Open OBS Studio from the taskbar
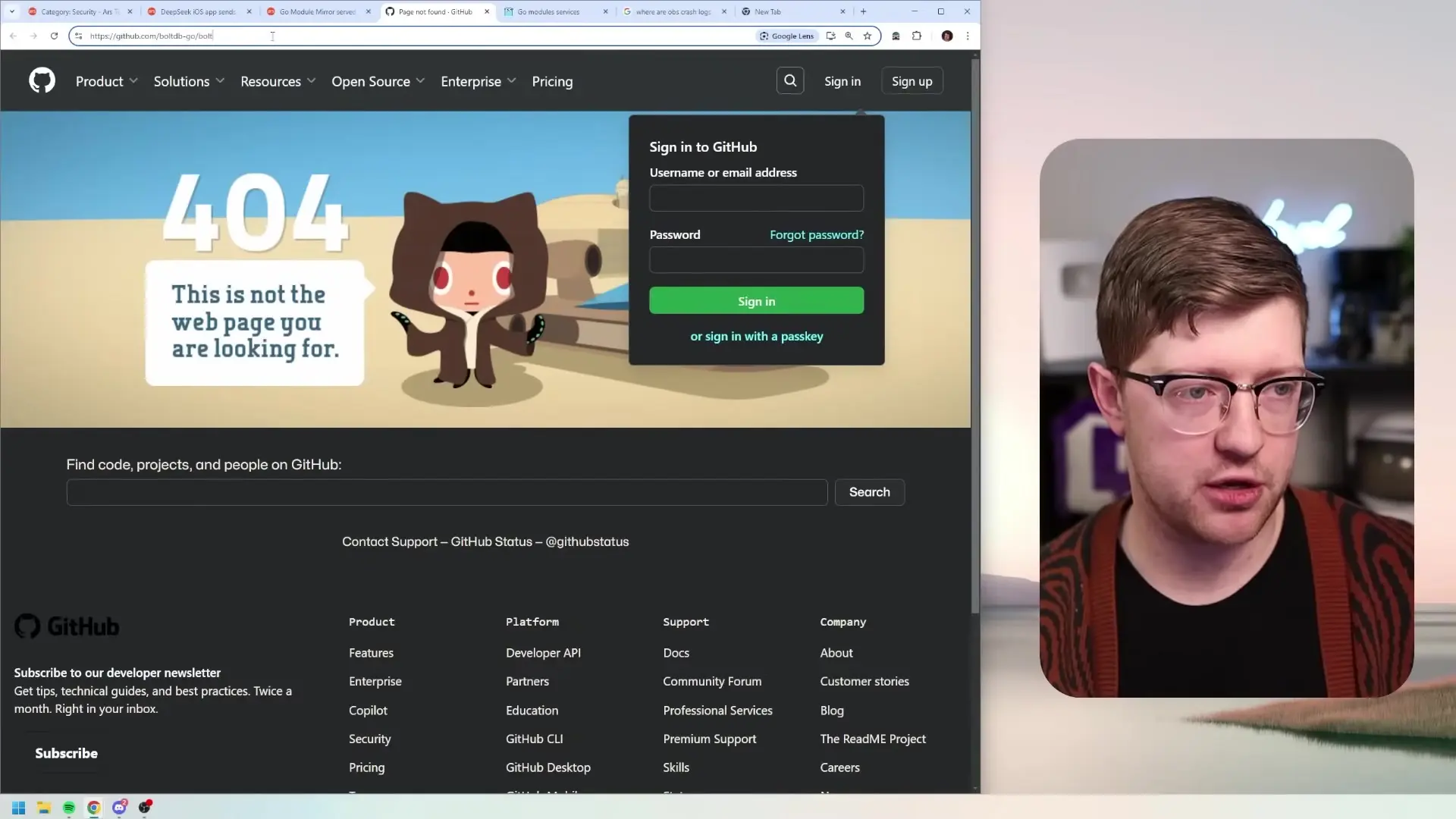Viewport: 1456px width, 819px height. (x=144, y=808)
